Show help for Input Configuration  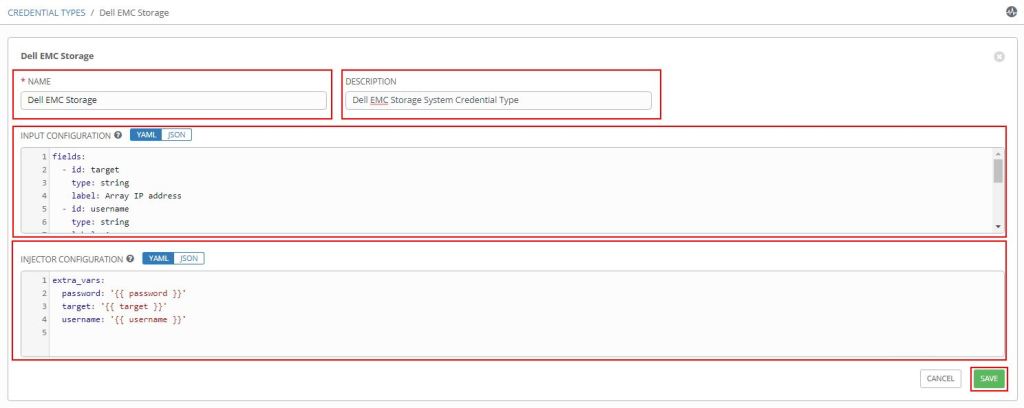[118, 135]
